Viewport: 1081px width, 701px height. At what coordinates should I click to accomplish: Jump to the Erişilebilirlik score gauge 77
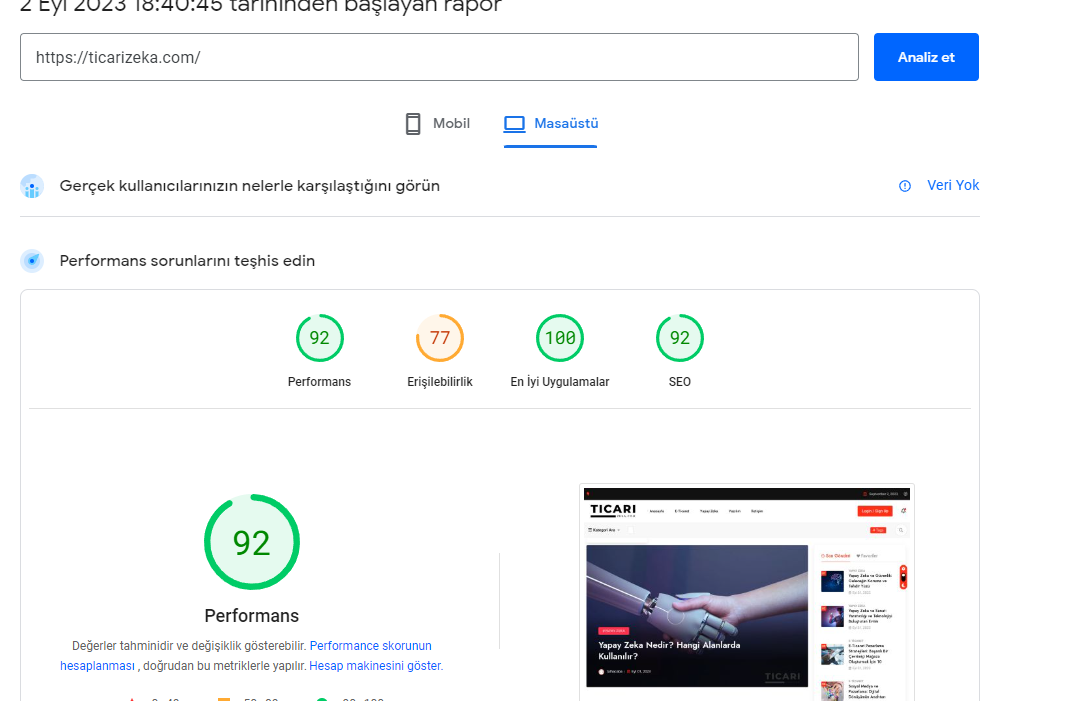pyautogui.click(x=439, y=338)
